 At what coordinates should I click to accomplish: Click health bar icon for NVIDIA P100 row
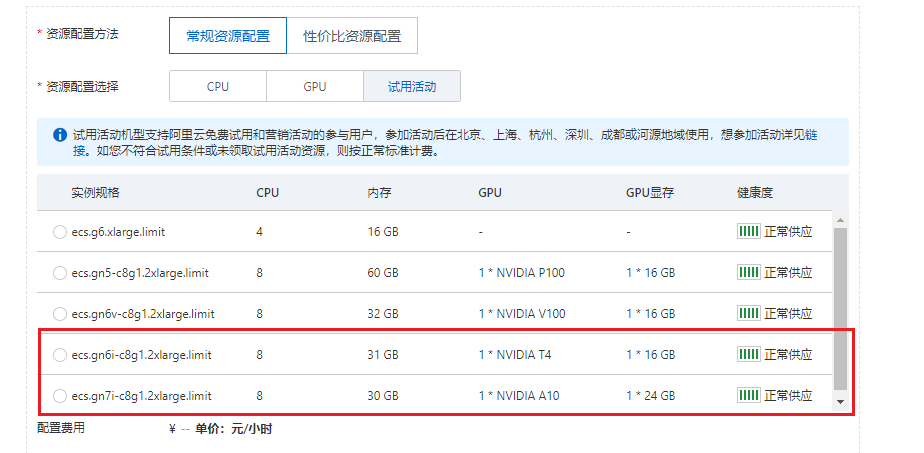pyautogui.click(x=748, y=272)
